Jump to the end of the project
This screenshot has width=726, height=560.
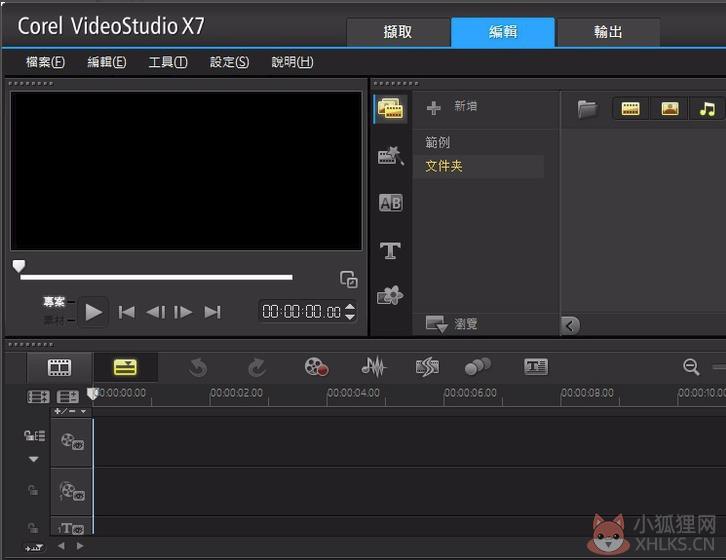pos(213,312)
